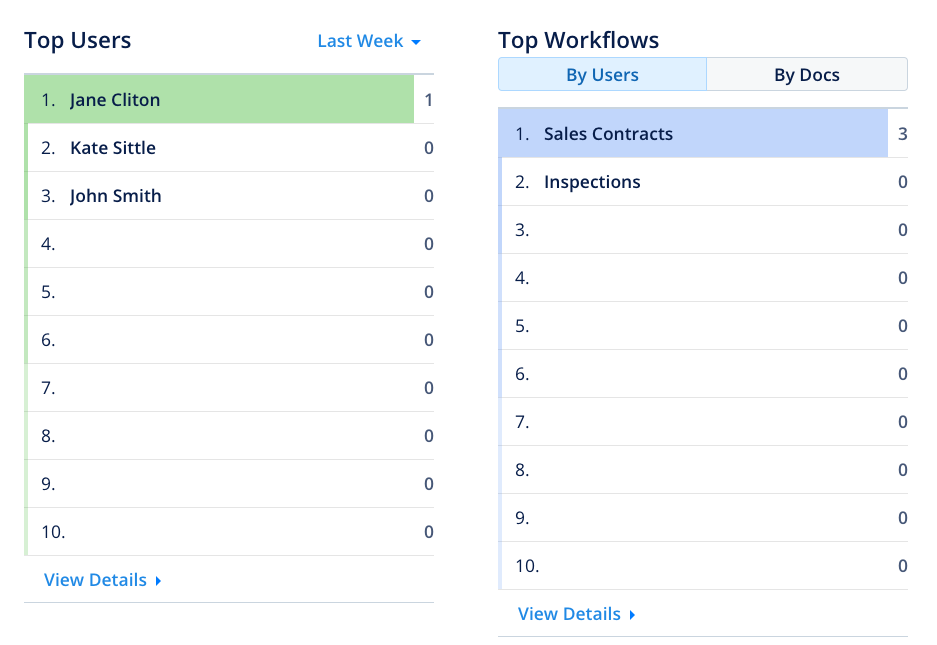The image size is (937, 645).
Task: Click the Sales Contracts workflow row
Action: pos(608,134)
